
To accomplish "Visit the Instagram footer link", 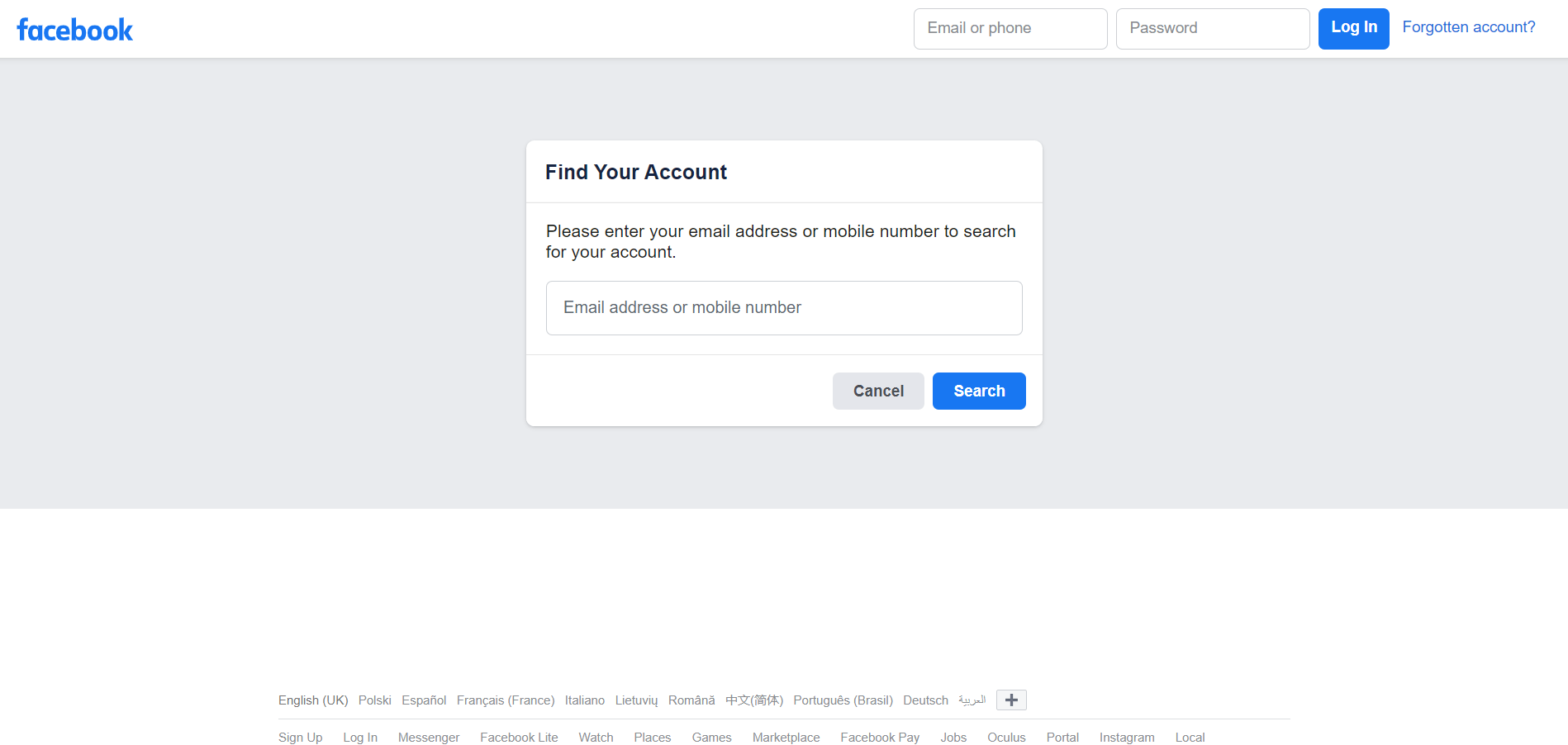I will [x=1126, y=738].
